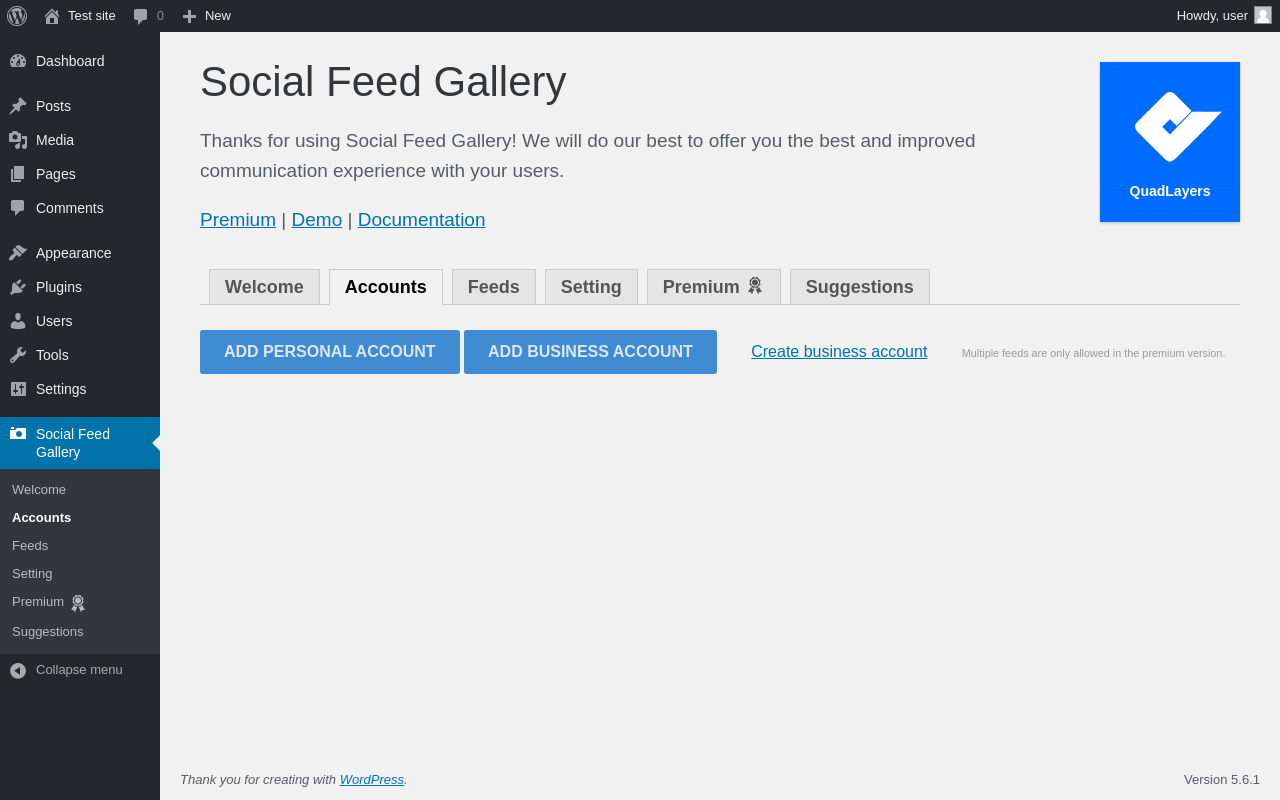Open the Documentation link
This screenshot has width=1280, height=800.
[421, 220]
